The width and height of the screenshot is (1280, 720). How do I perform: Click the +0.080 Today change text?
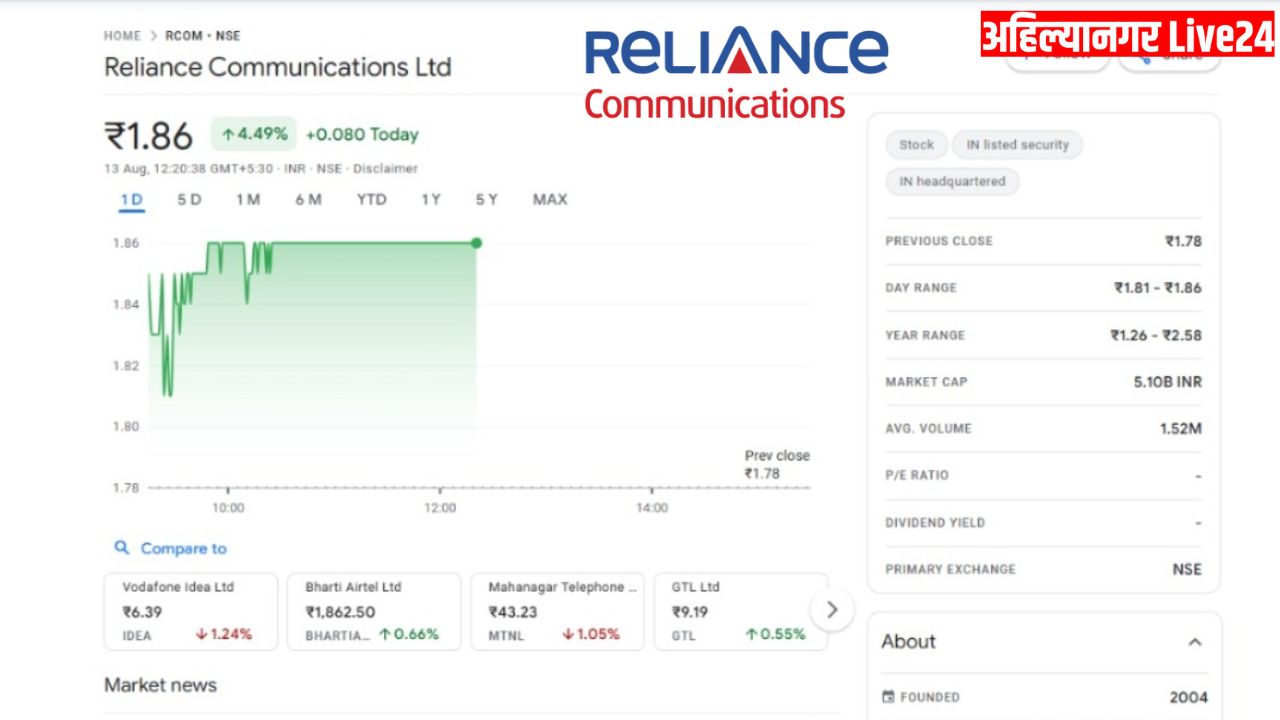tap(362, 135)
